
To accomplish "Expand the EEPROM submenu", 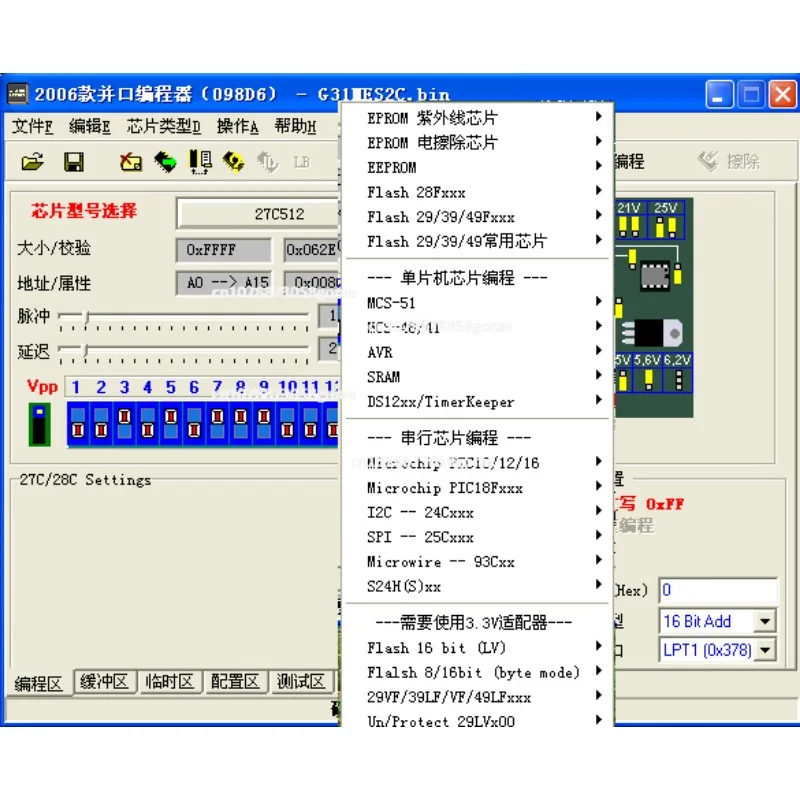I will click(x=478, y=167).
